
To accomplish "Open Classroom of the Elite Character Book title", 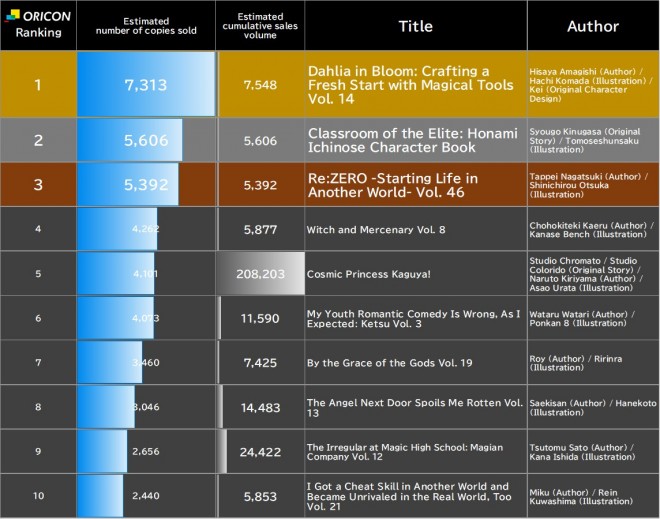I will pyautogui.click(x=412, y=140).
